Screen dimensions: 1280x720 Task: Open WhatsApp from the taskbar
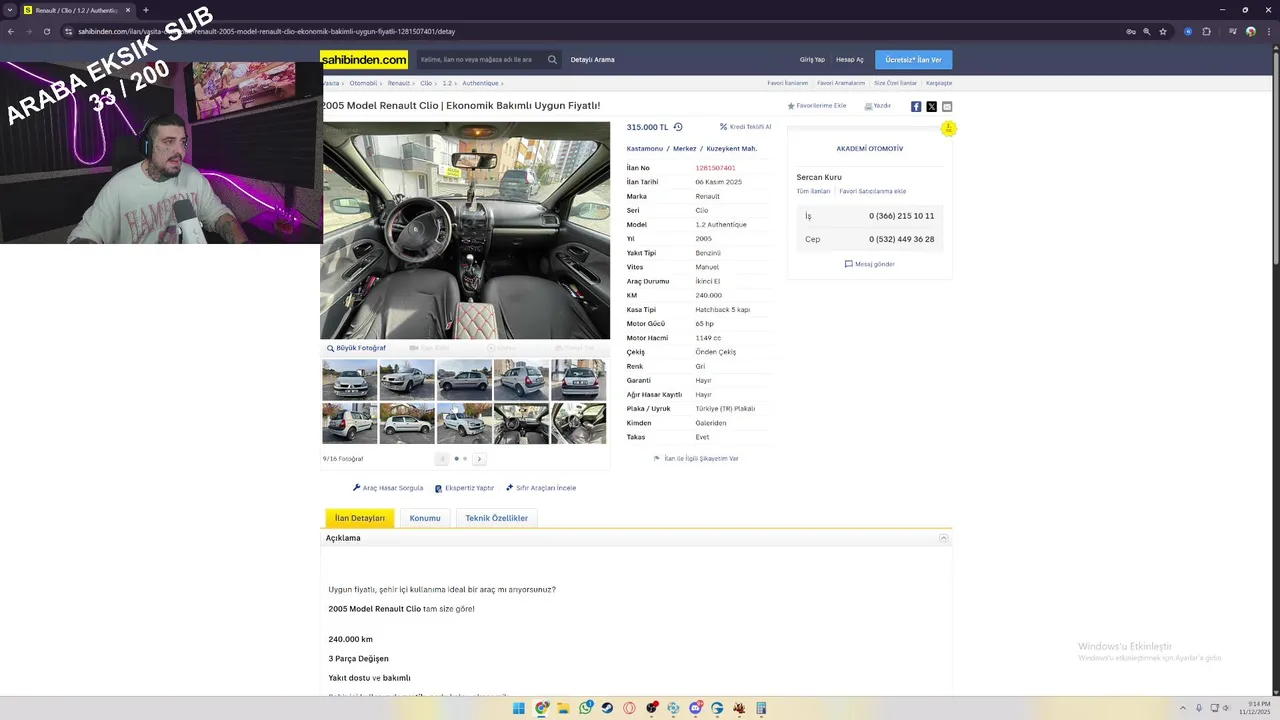[585, 708]
